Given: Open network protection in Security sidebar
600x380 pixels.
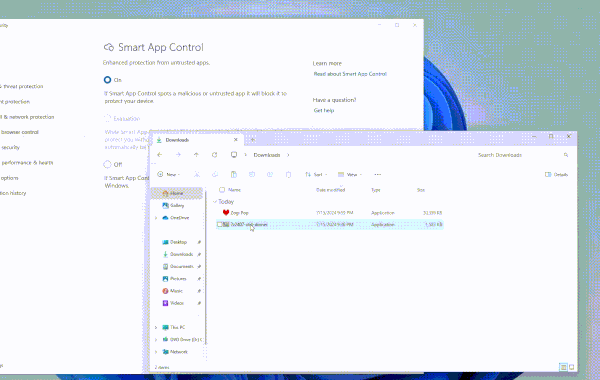Looking at the screenshot, I should pos(27,117).
